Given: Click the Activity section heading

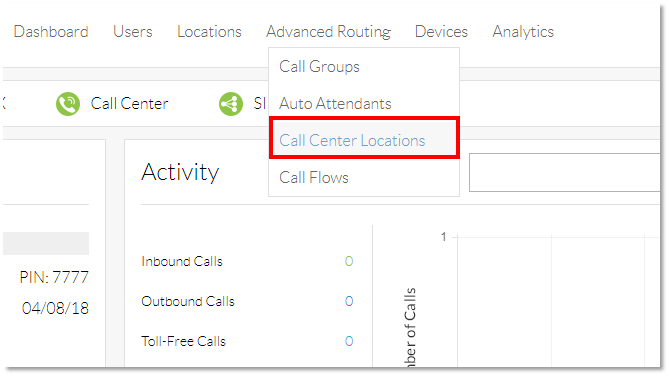Looking at the screenshot, I should click(x=180, y=172).
